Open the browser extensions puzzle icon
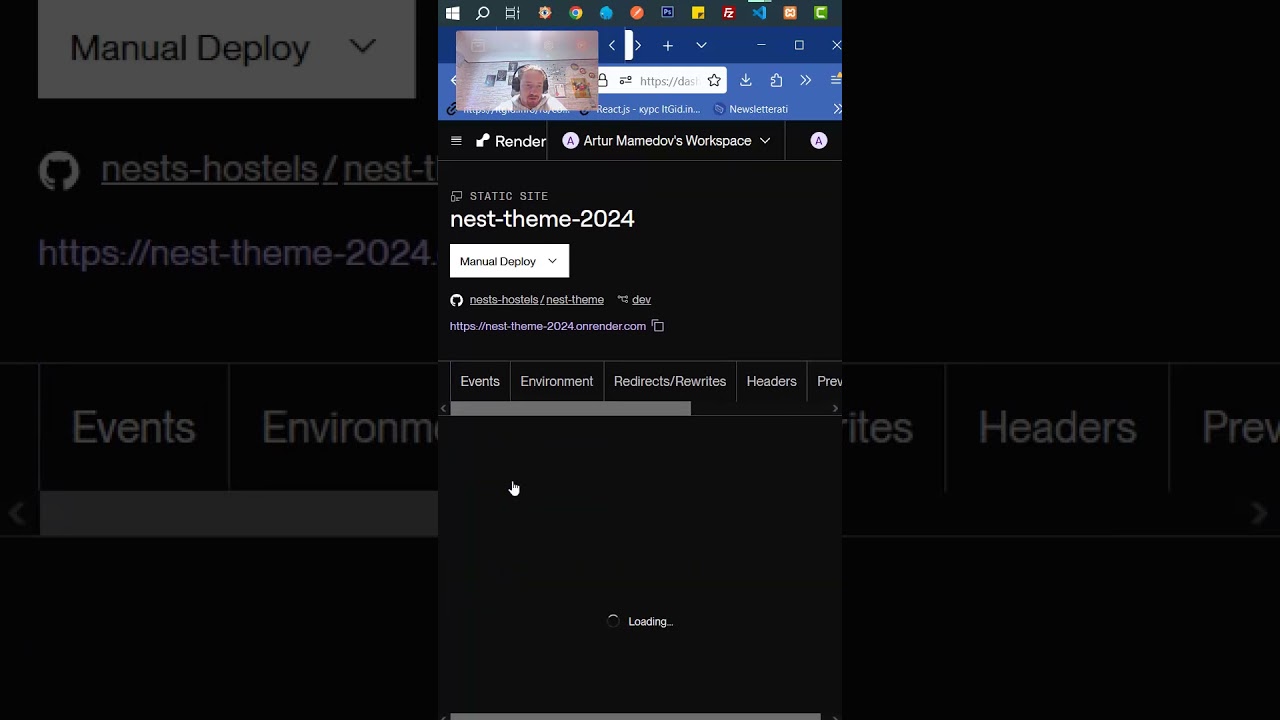1280x720 pixels. pos(776,81)
